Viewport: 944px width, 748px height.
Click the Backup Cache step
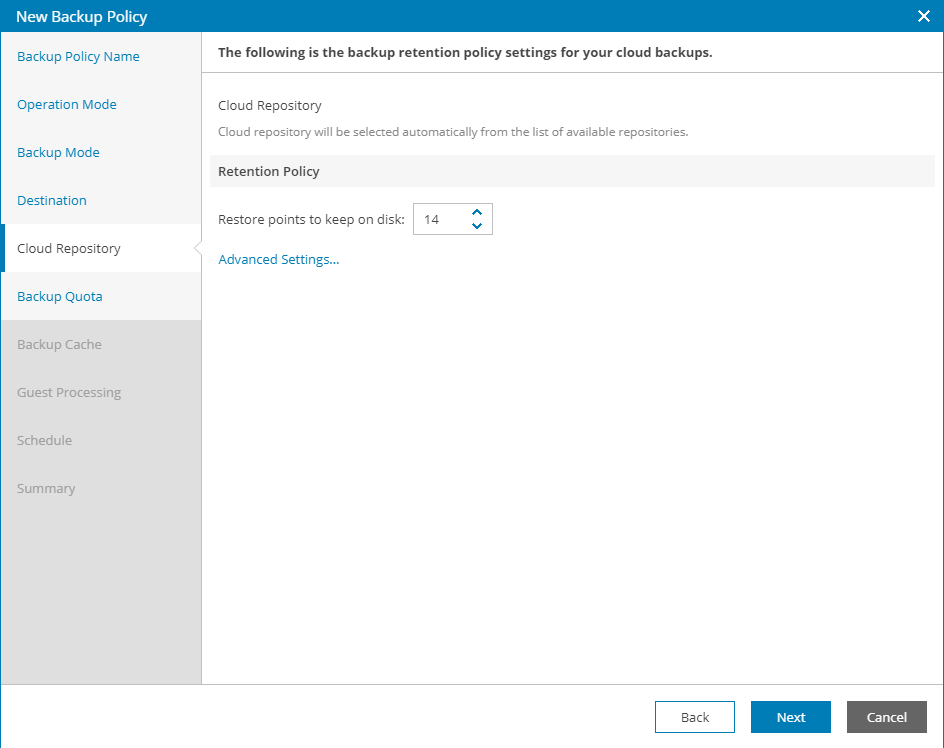(x=59, y=345)
